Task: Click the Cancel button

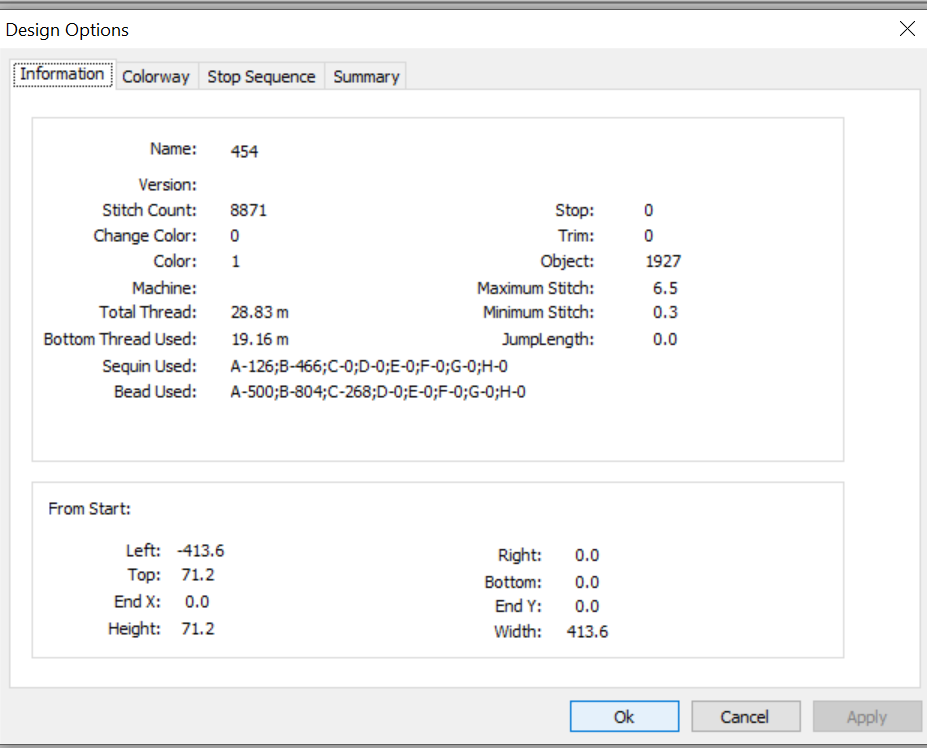Action: 745,717
